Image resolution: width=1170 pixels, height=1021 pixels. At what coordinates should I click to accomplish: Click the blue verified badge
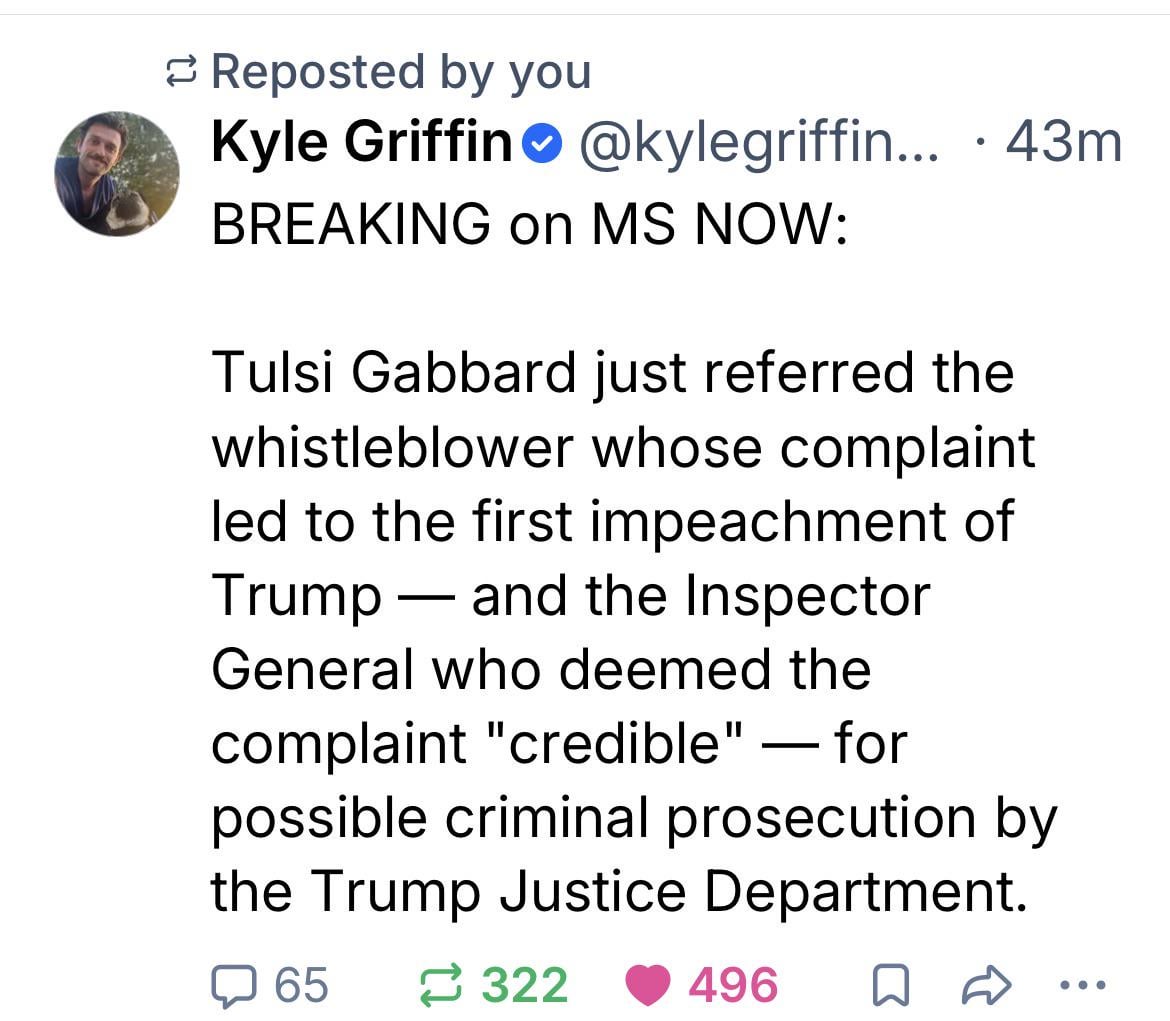tap(541, 146)
